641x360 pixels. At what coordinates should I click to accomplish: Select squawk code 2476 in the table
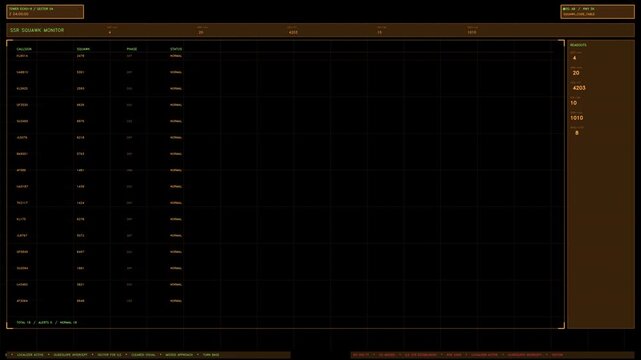point(81,56)
